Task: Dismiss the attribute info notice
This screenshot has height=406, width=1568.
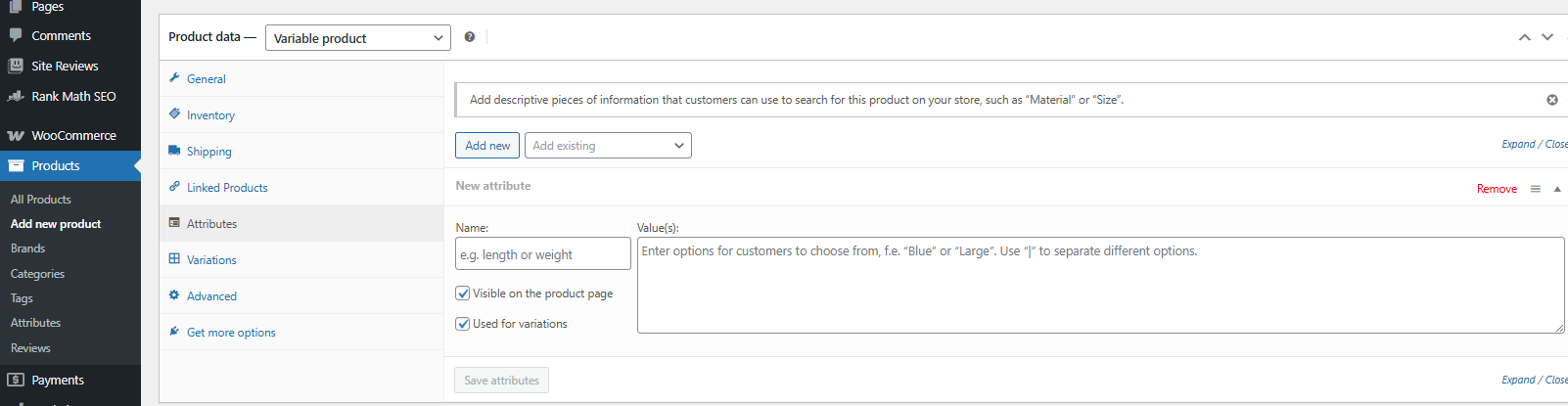Action: [1551, 100]
